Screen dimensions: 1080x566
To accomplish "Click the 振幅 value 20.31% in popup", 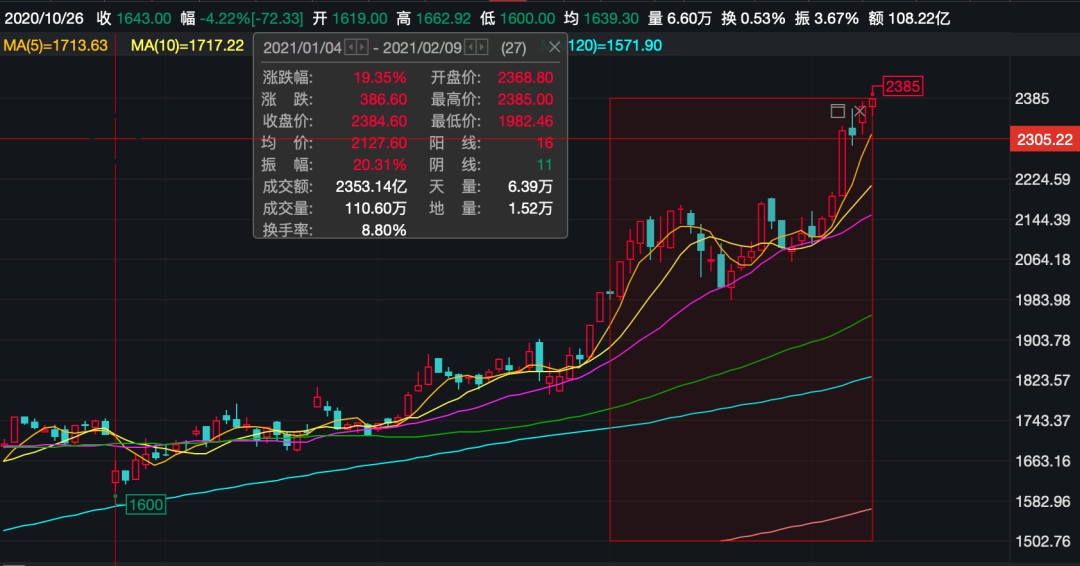I will (380, 165).
